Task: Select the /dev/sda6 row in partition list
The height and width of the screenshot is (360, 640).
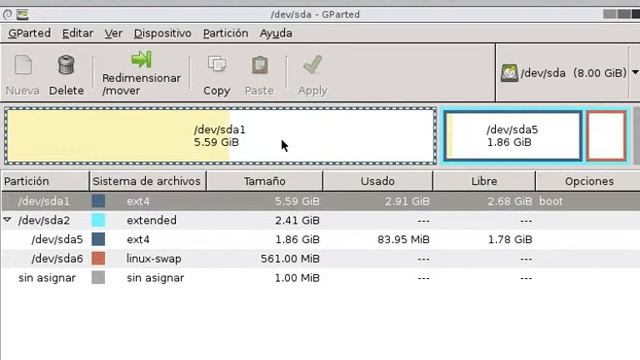Action: pyautogui.click(x=321, y=258)
